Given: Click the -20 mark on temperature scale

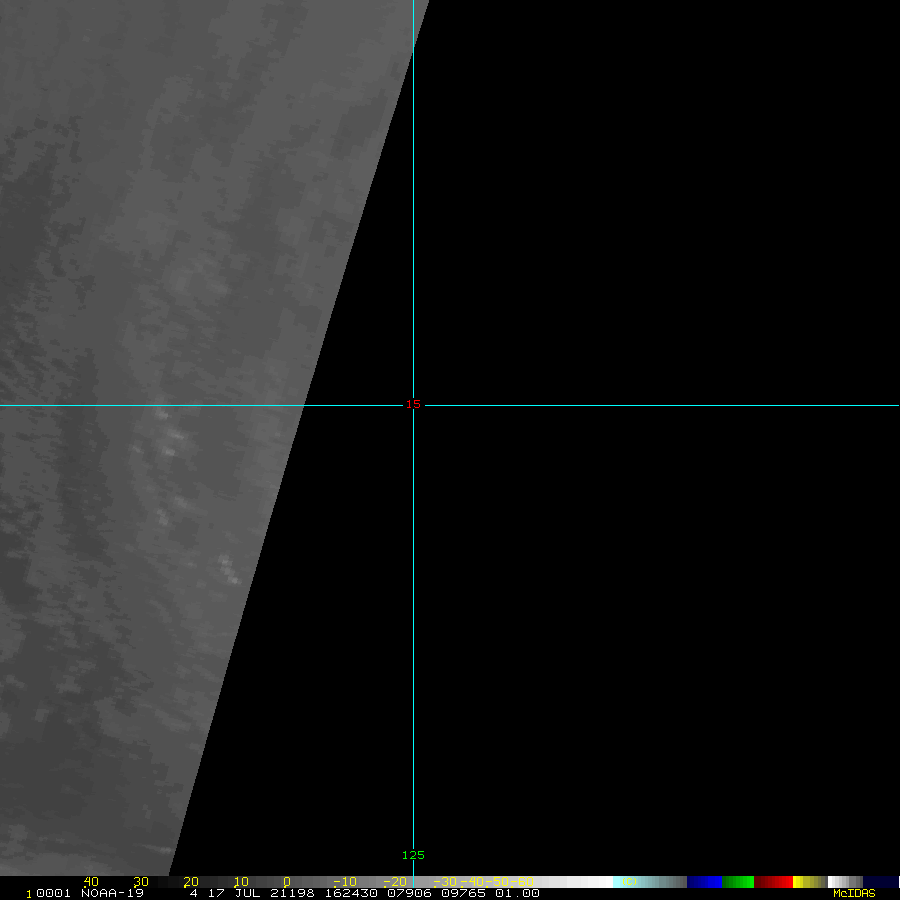Looking at the screenshot, I should click(394, 882).
